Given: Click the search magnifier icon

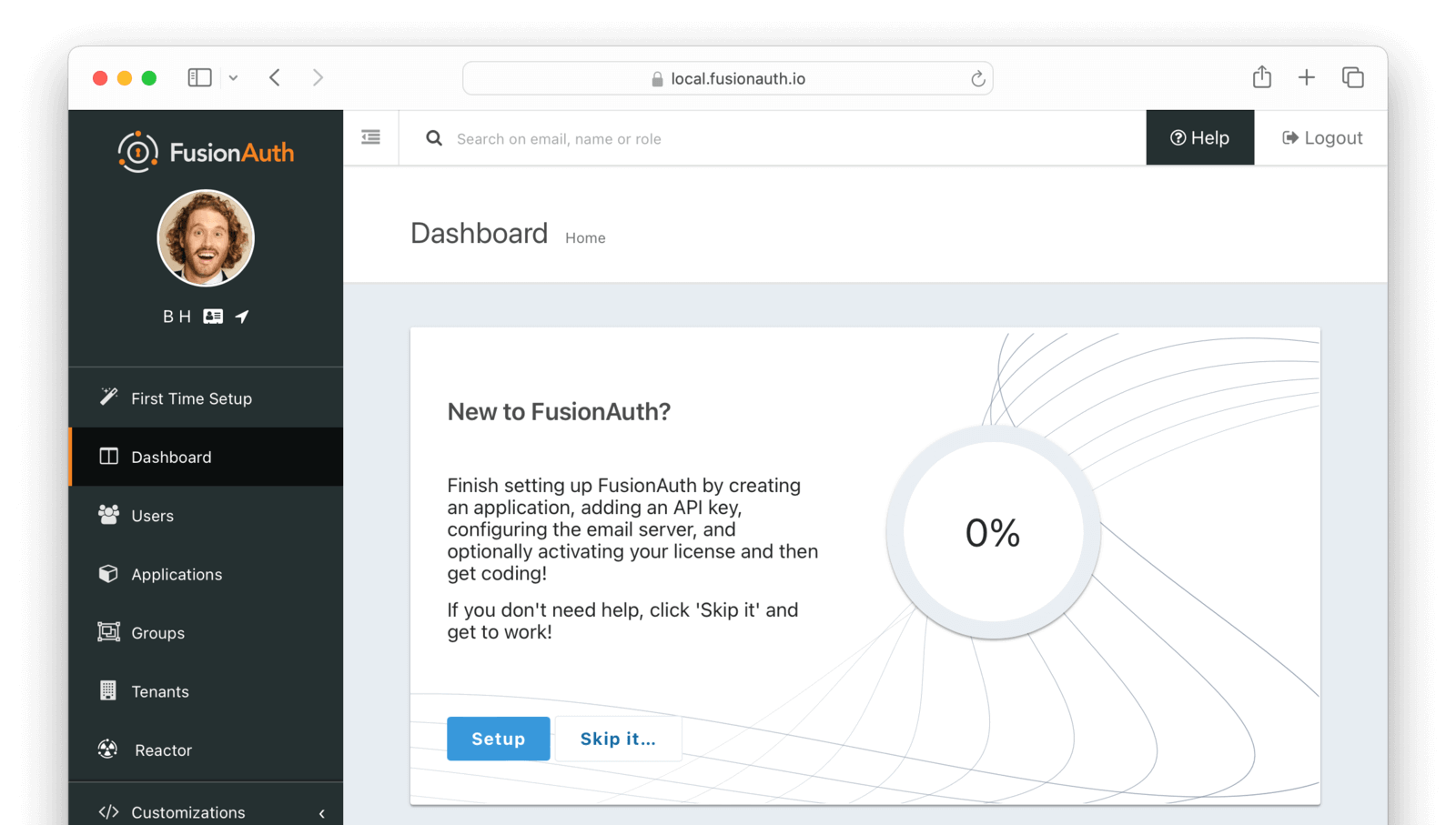Looking at the screenshot, I should coord(434,138).
